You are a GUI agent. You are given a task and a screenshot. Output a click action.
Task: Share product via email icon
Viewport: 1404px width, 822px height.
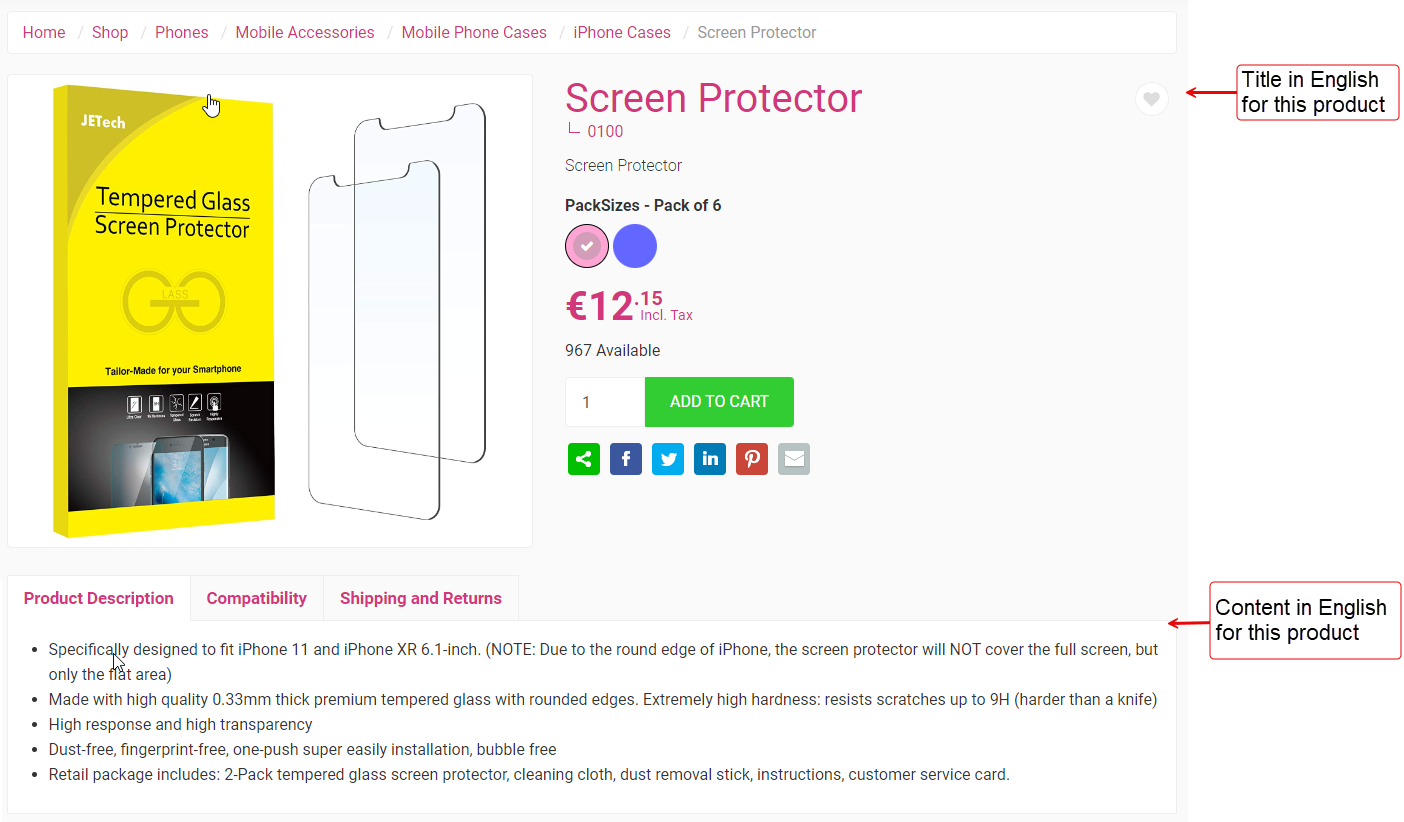(x=794, y=459)
